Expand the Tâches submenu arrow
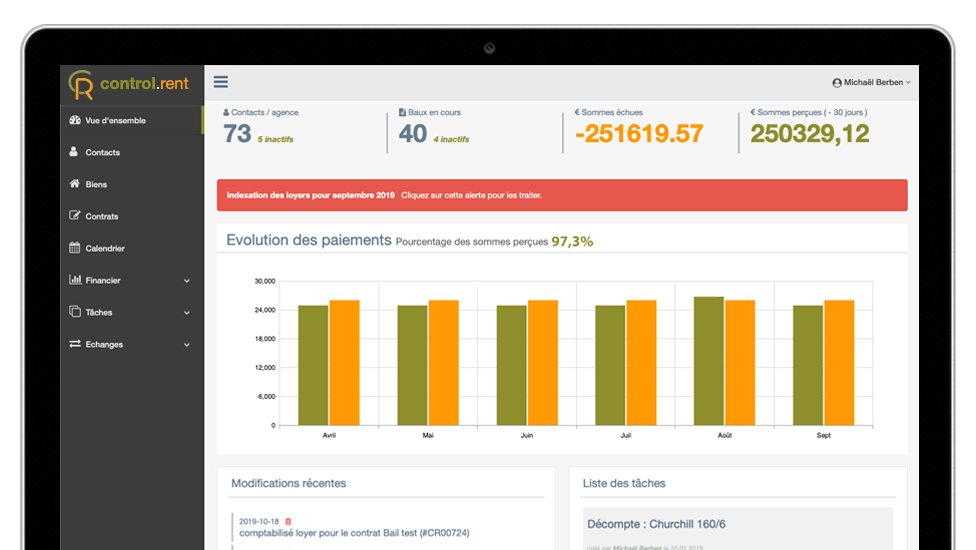Image resolution: width=976 pixels, height=550 pixels. pos(187,313)
